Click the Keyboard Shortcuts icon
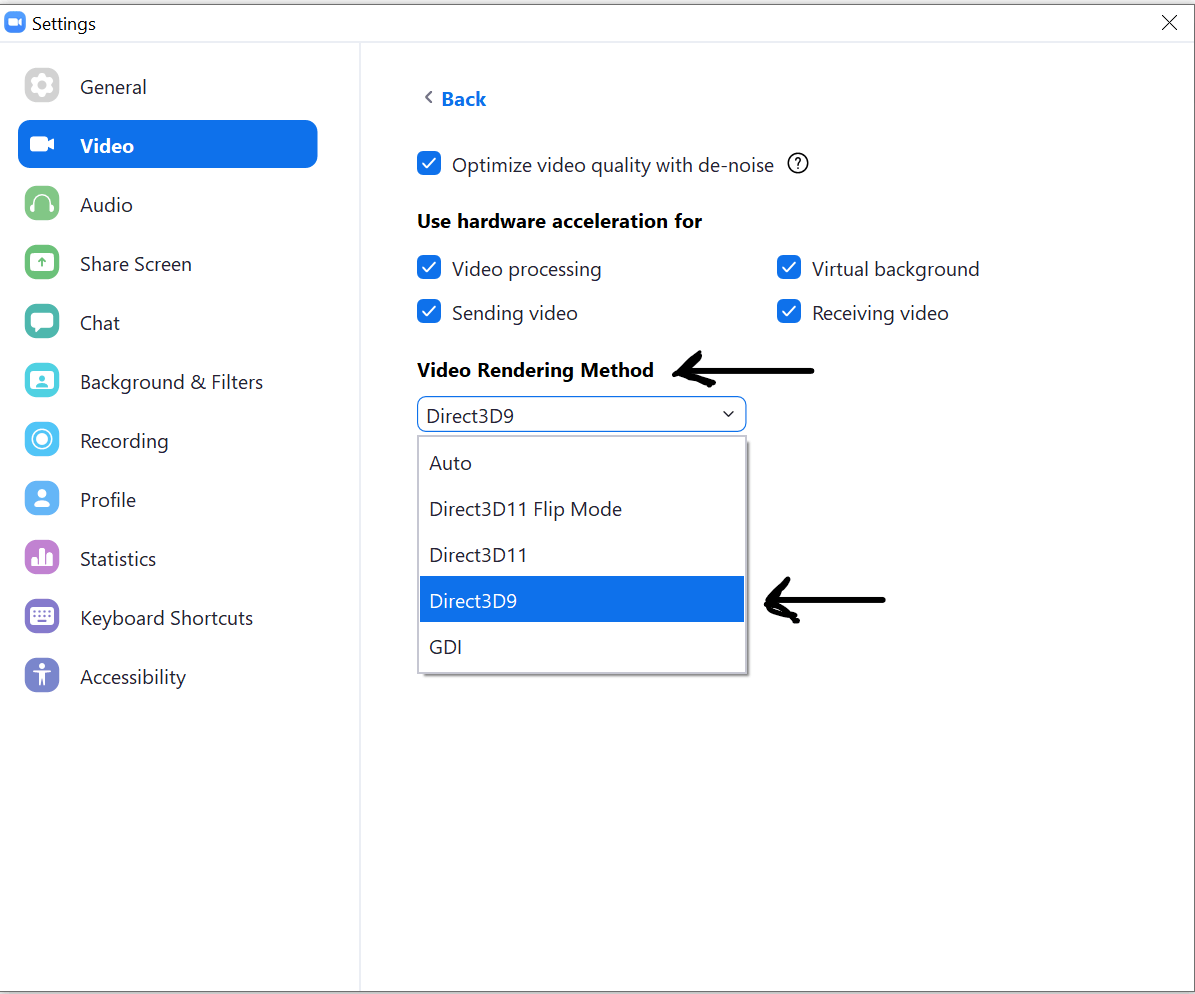The height and width of the screenshot is (994, 1195). coord(42,616)
